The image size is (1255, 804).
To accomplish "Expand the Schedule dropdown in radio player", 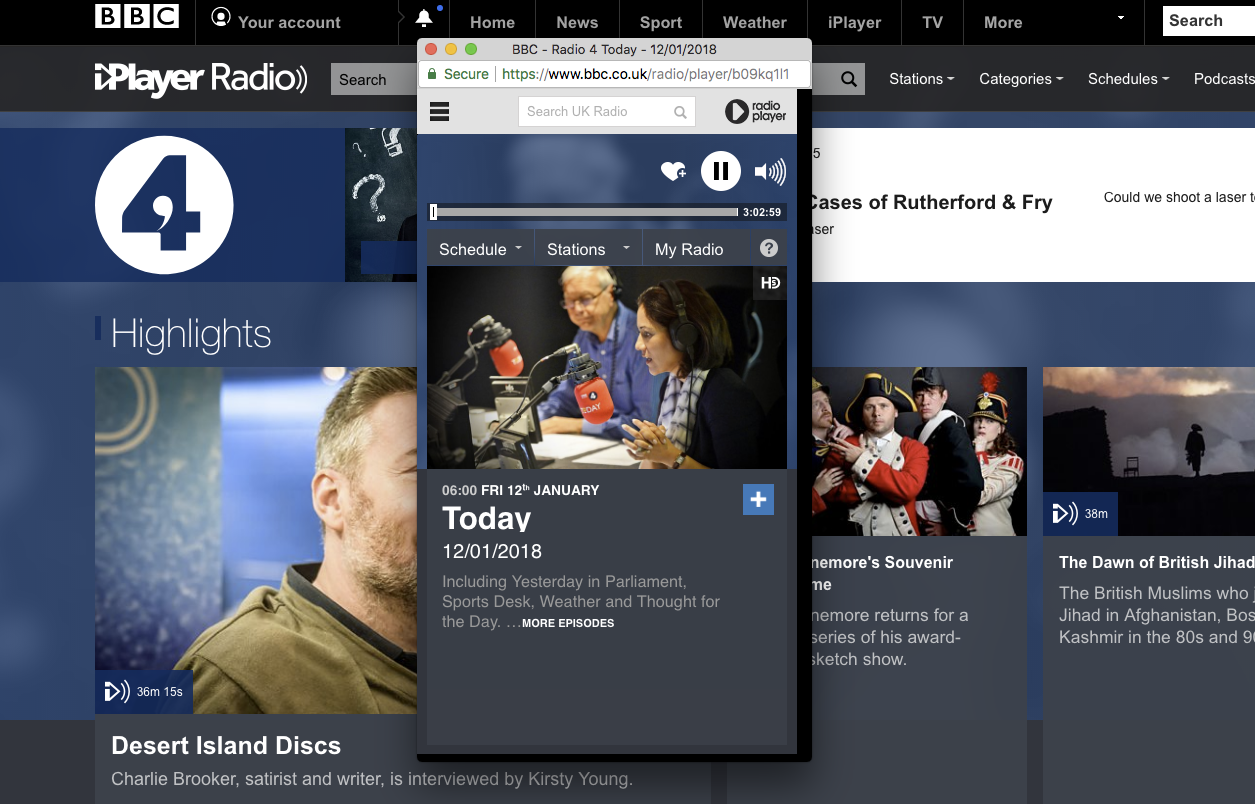I will (481, 249).
